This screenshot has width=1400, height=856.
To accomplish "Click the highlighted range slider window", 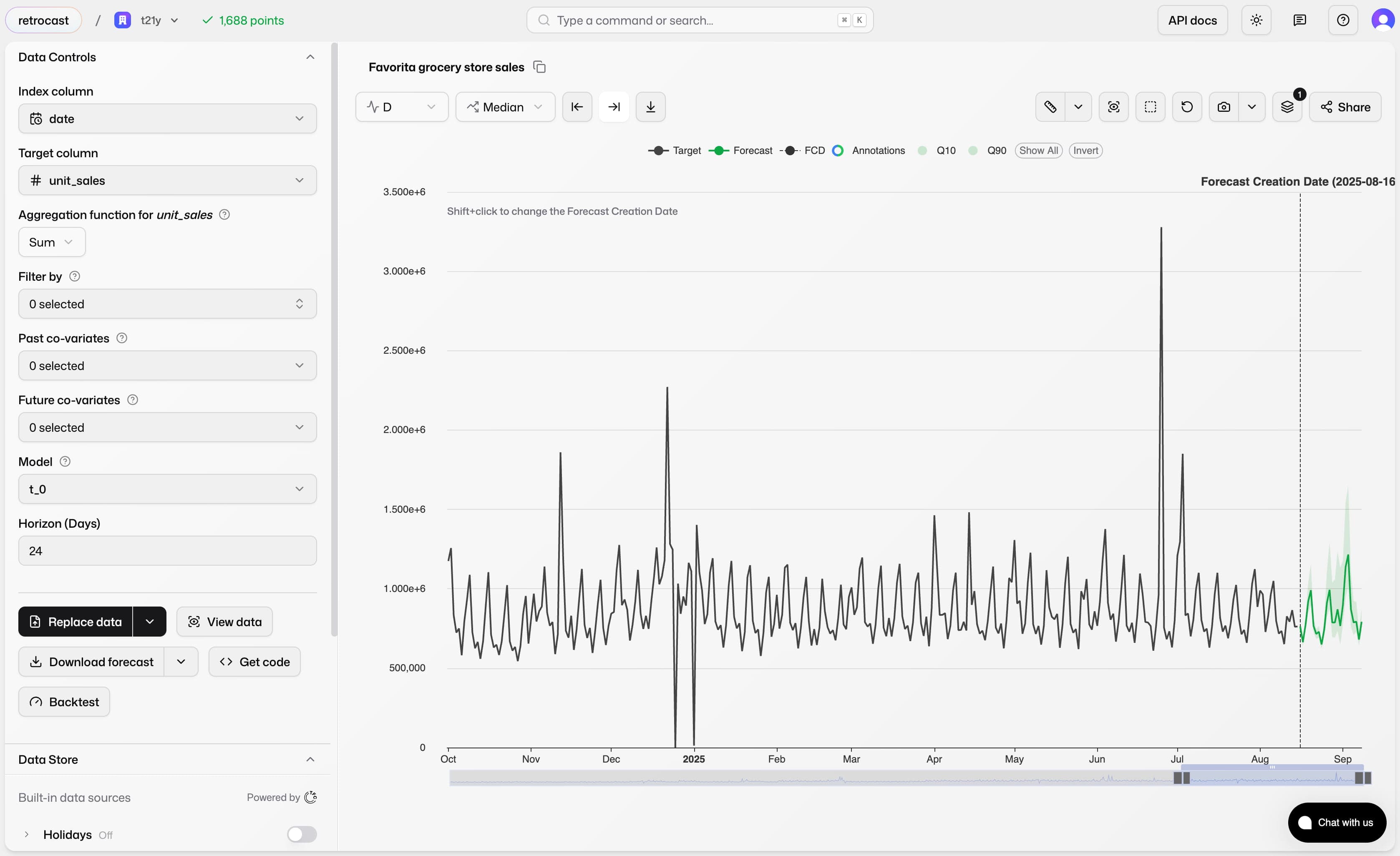I will pyautogui.click(x=1272, y=778).
